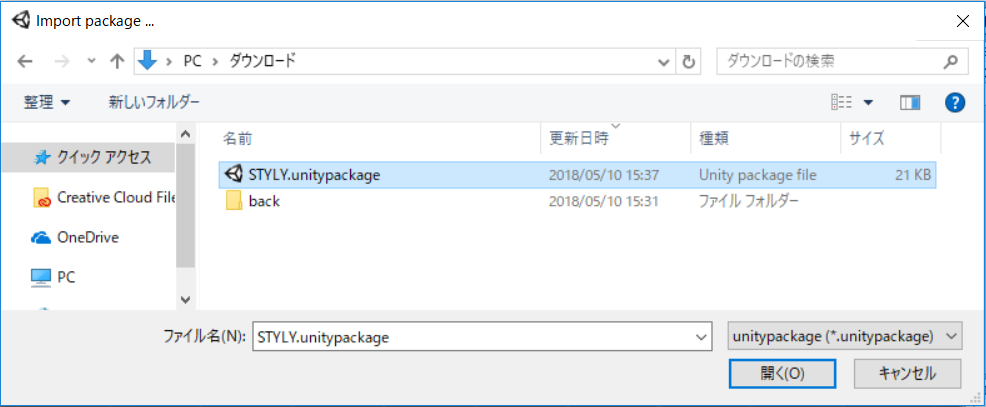986x407 pixels.
Task: Open OneDrive in the navigation pane
Action: pos(75,237)
